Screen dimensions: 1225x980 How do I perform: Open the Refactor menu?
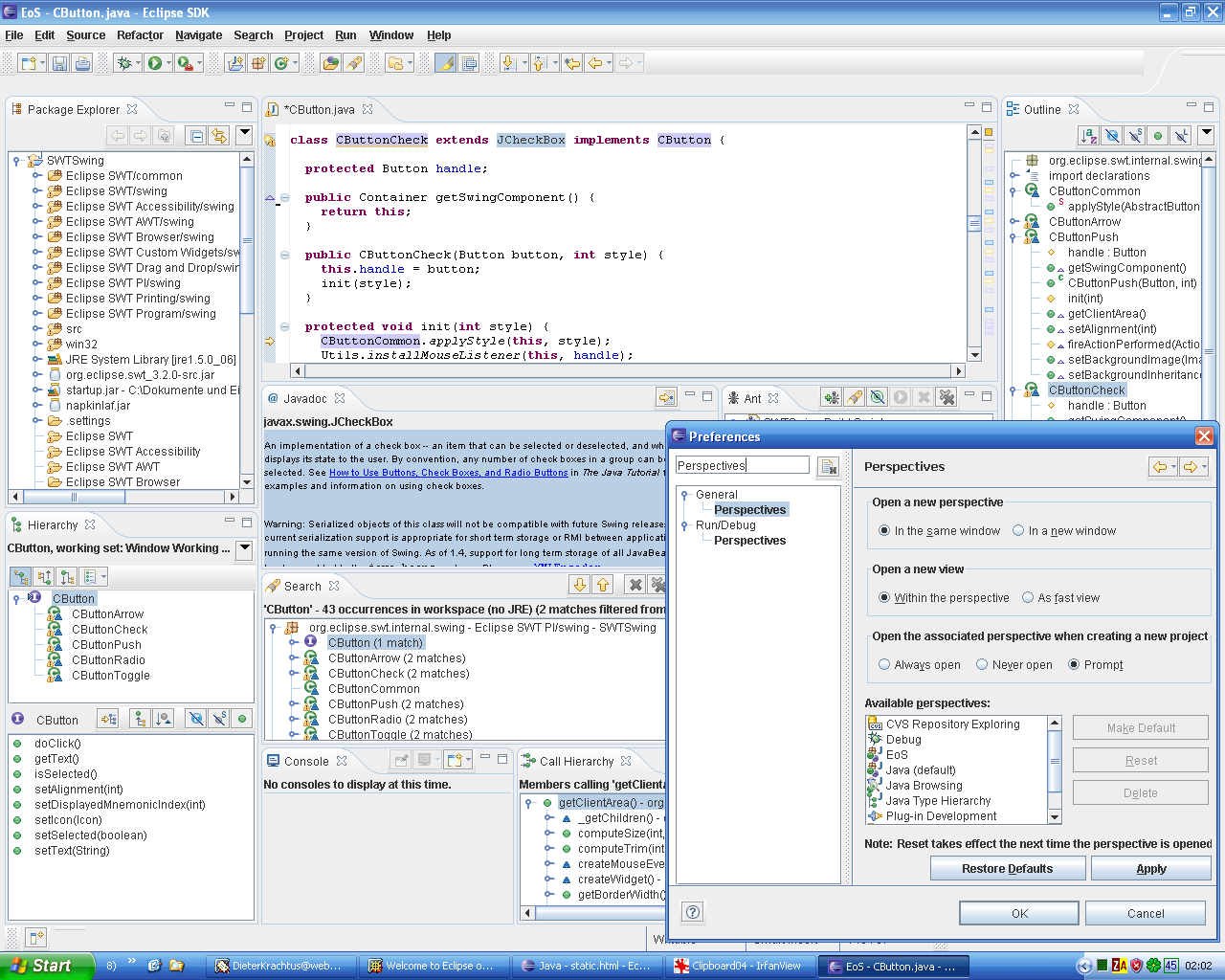[140, 35]
